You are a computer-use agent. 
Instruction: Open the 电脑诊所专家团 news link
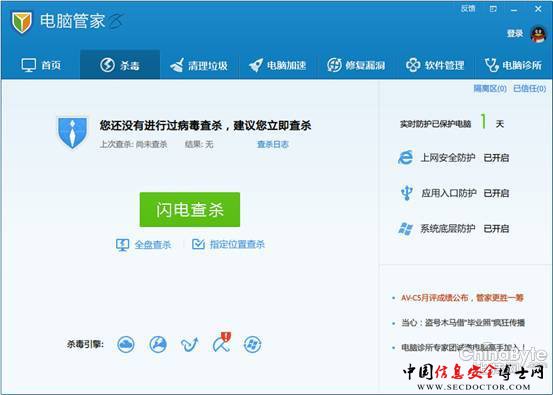tap(463, 347)
